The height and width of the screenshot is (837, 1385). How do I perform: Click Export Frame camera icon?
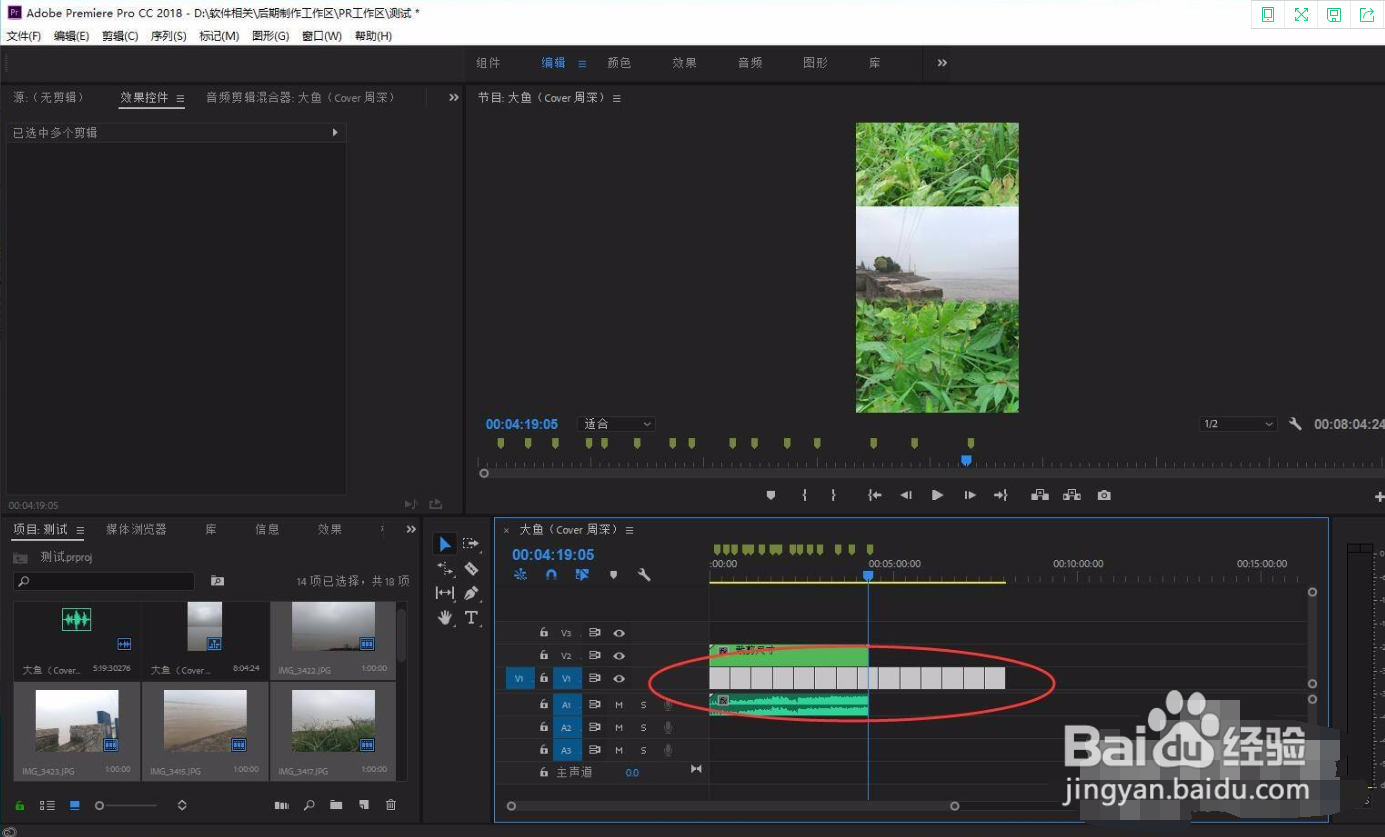pyautogui.click(x=1104, y=495)
